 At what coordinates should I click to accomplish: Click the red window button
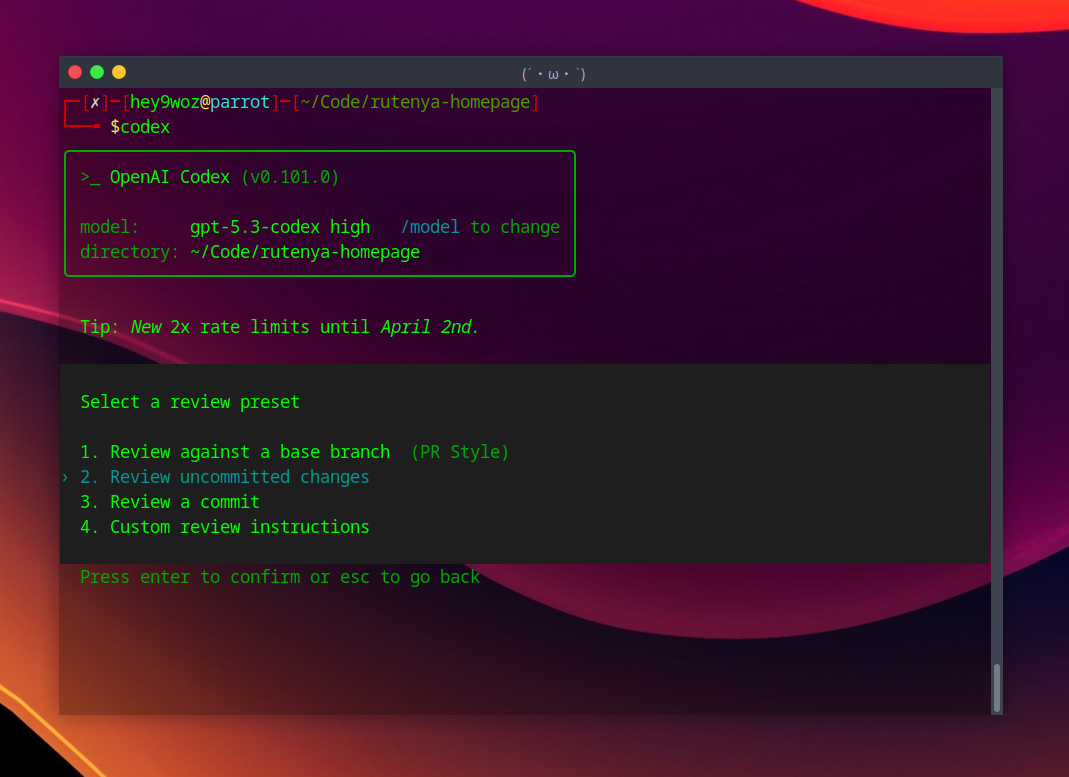click(75, 72)
